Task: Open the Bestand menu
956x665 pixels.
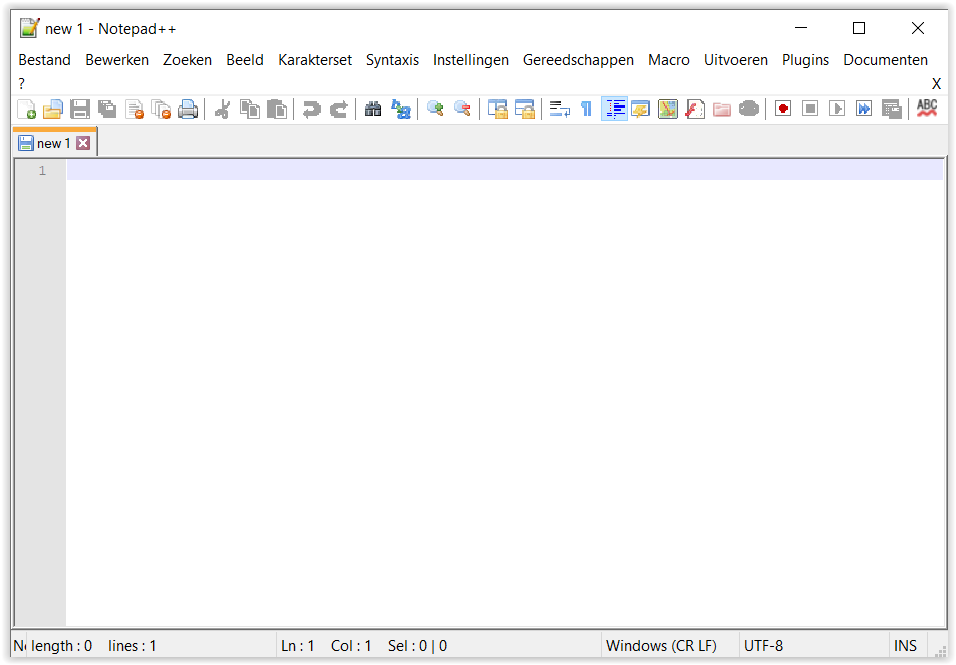Action: [x=45, y=60]
